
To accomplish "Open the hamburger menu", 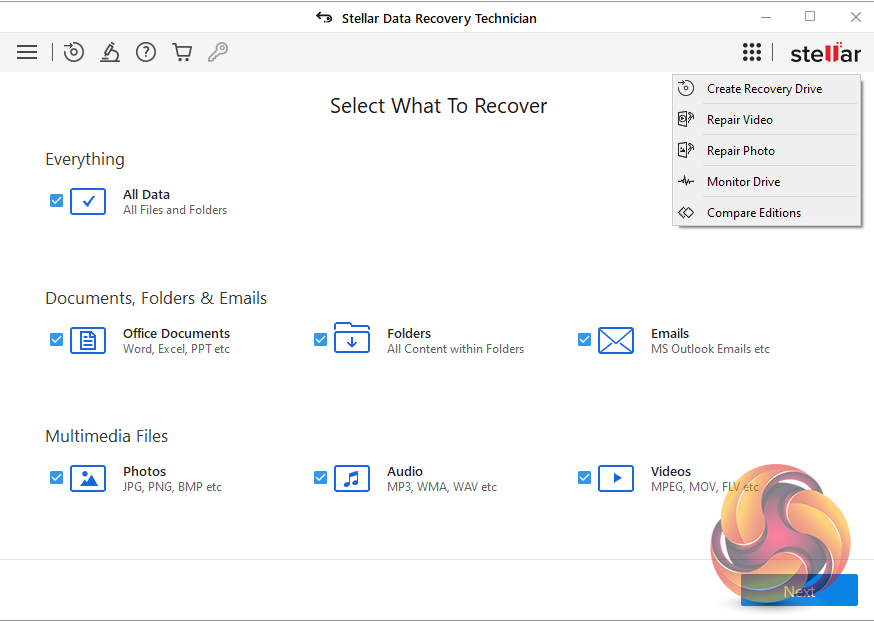I will click(27, 52).
